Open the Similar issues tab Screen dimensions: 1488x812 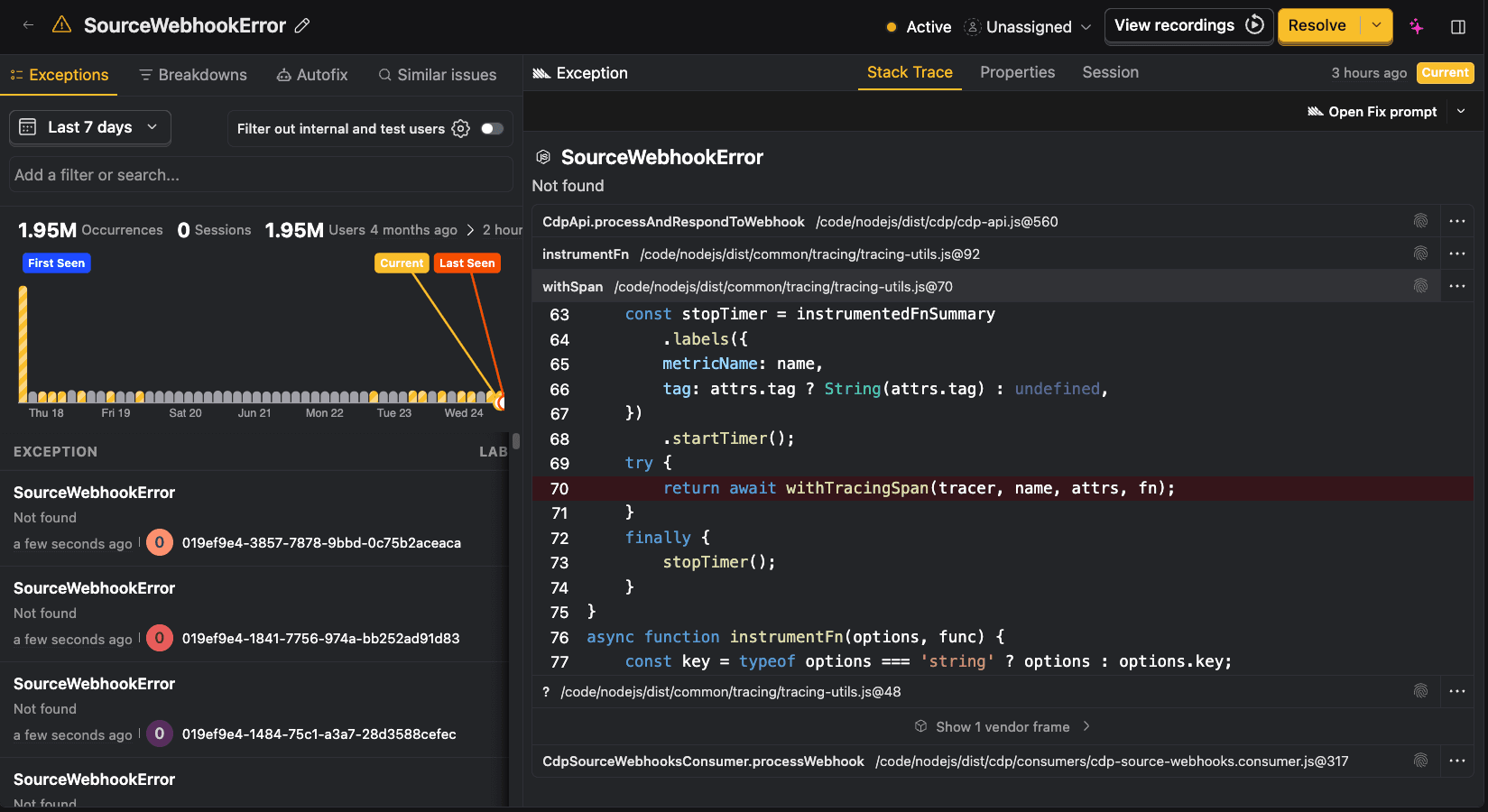(x=438, y=75)
